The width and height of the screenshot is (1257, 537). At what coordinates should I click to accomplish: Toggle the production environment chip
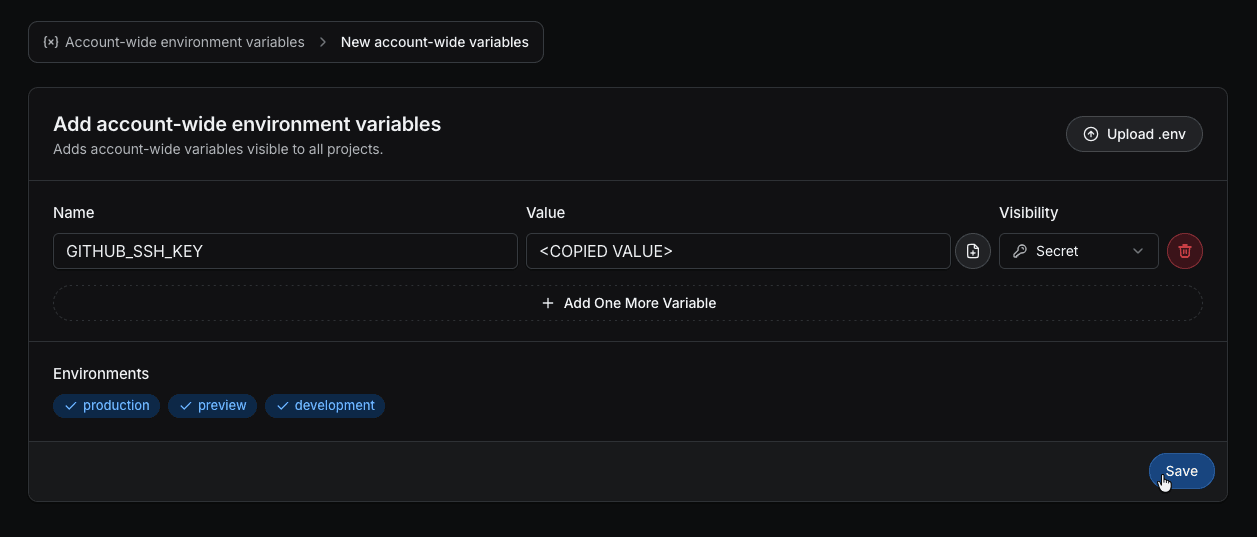[106, 405]
